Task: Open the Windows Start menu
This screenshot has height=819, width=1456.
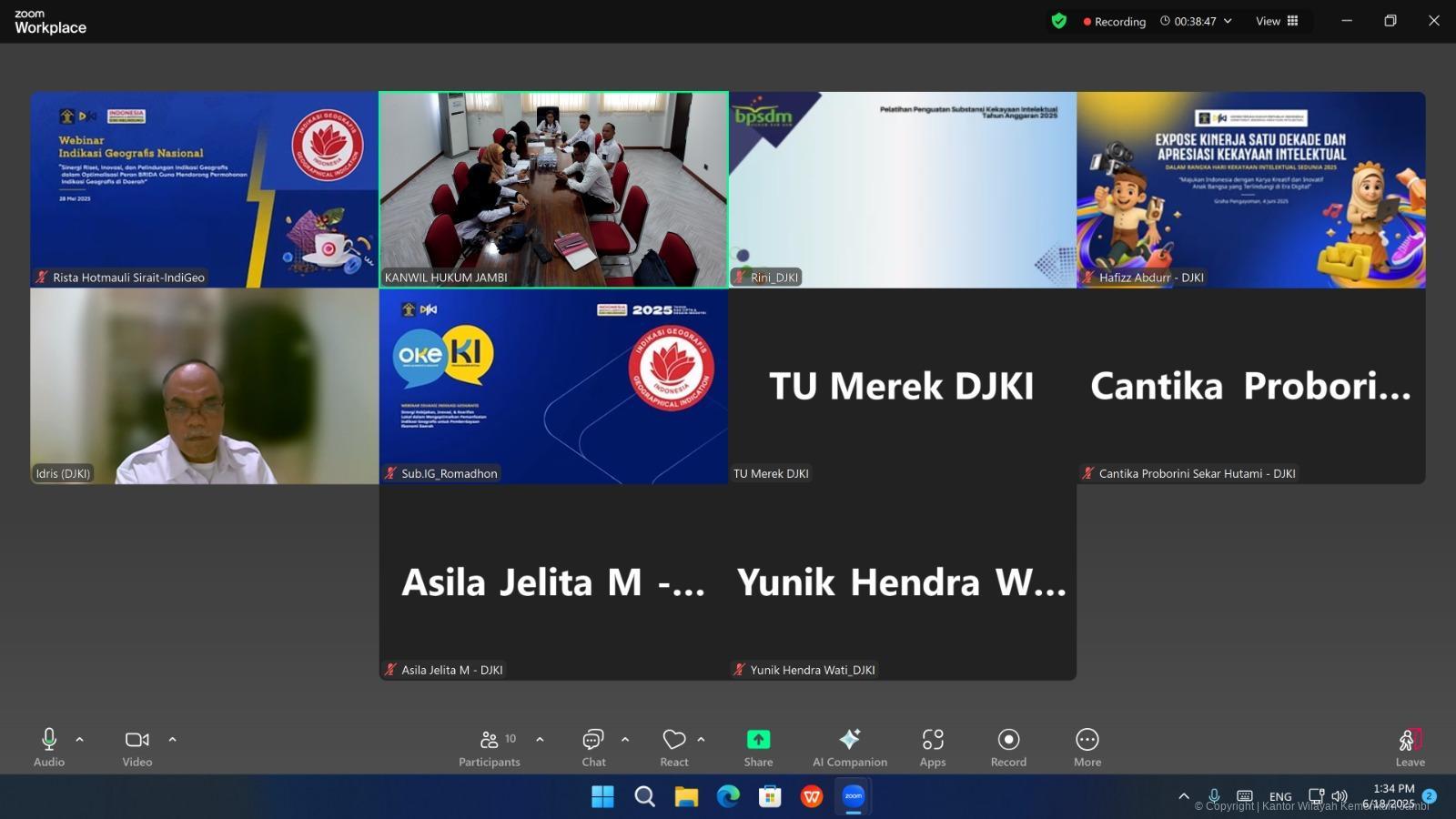Action: [x=602, y=797]
